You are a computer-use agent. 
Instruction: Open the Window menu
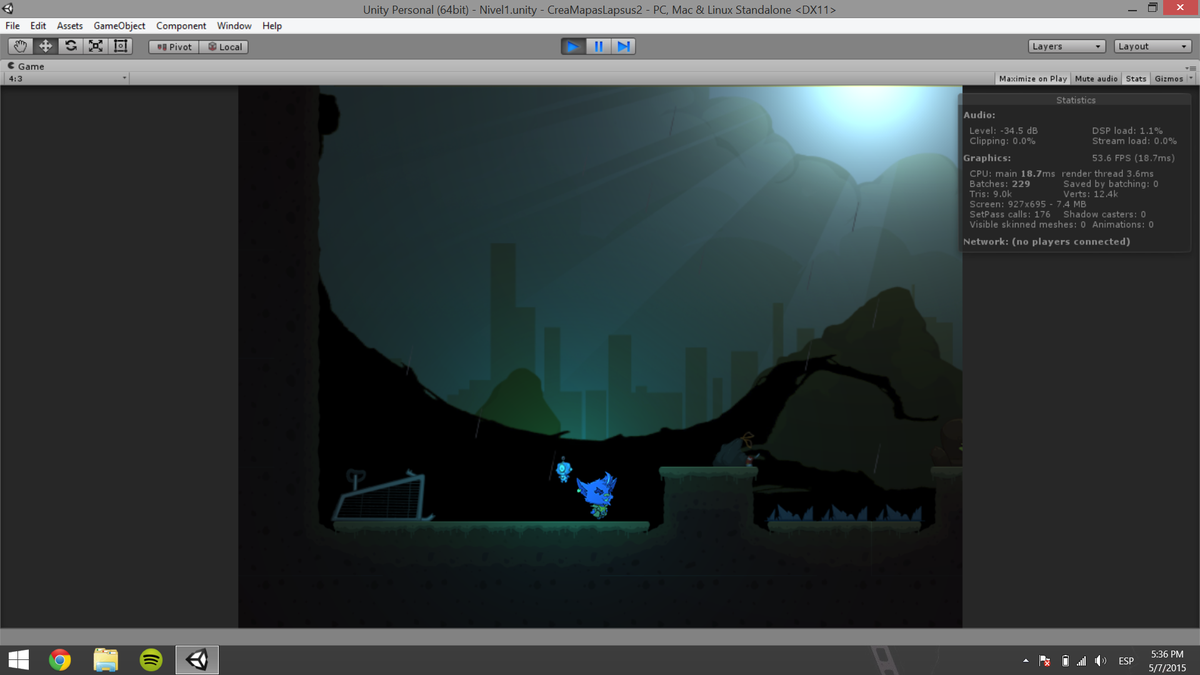pos(234,26)
